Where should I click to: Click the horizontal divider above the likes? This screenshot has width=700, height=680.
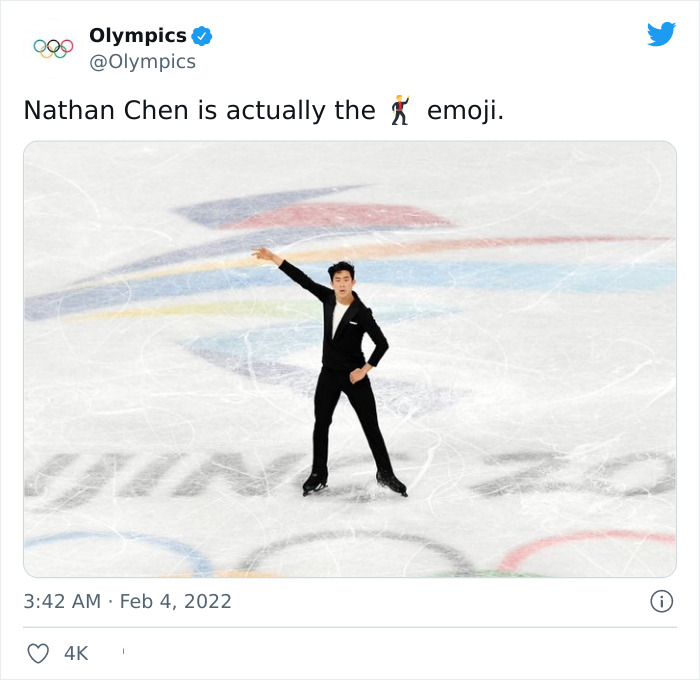(350, 627)
